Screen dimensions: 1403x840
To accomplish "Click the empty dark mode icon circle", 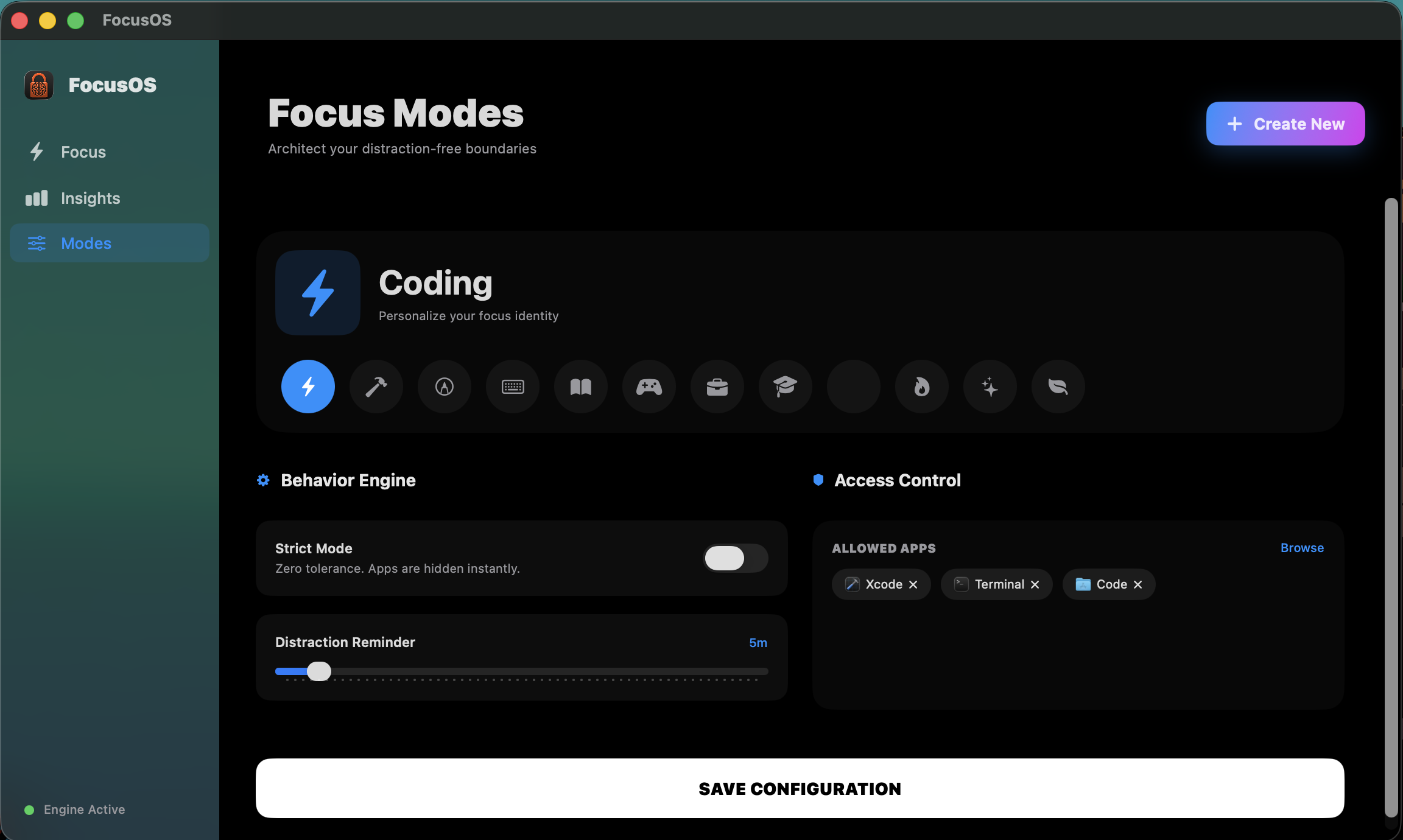I will (854, 387).
